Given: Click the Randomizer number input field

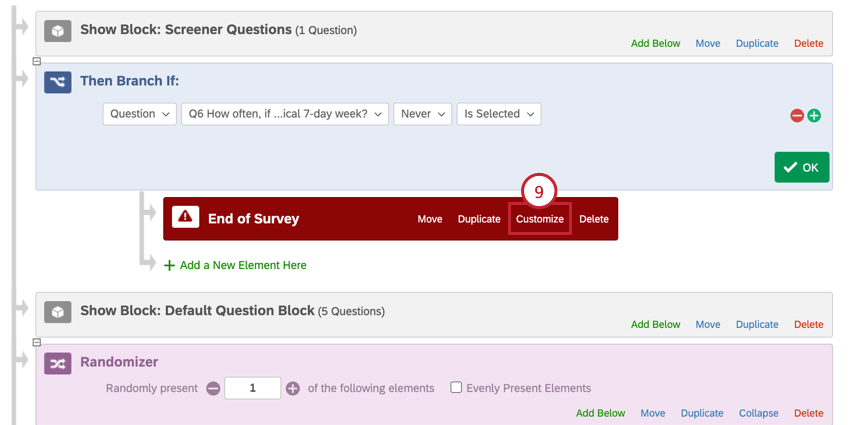Looking at the screenshot, I should (252, 388).
